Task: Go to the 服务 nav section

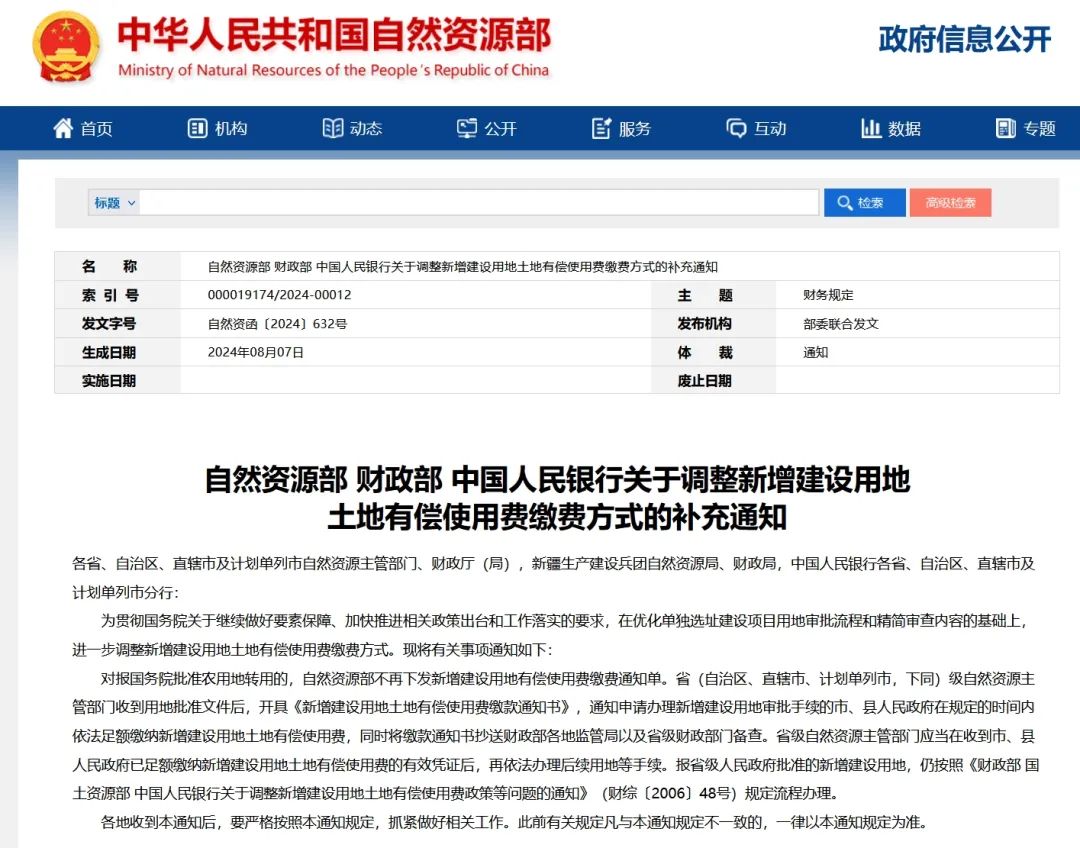Action: 635,129
